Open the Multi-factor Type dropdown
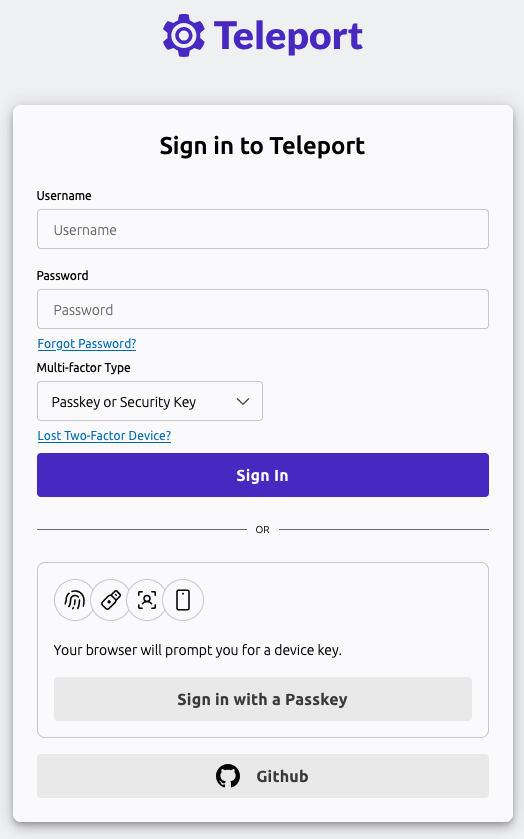Screen dimensions: 524x839 pyautogui.click(x=150, y=401)
